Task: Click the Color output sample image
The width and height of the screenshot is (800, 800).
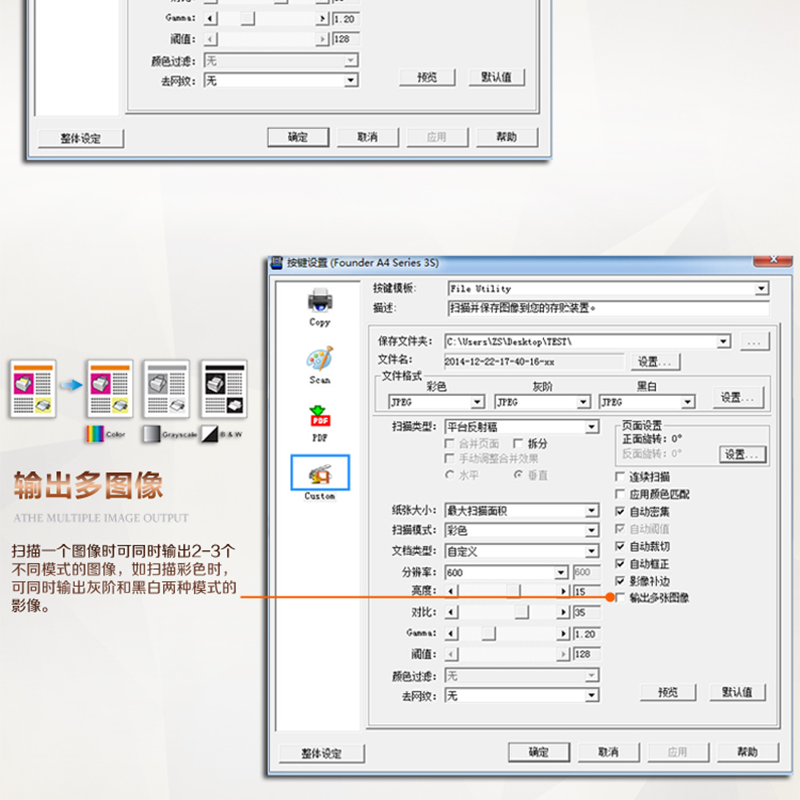Action: 111,391
